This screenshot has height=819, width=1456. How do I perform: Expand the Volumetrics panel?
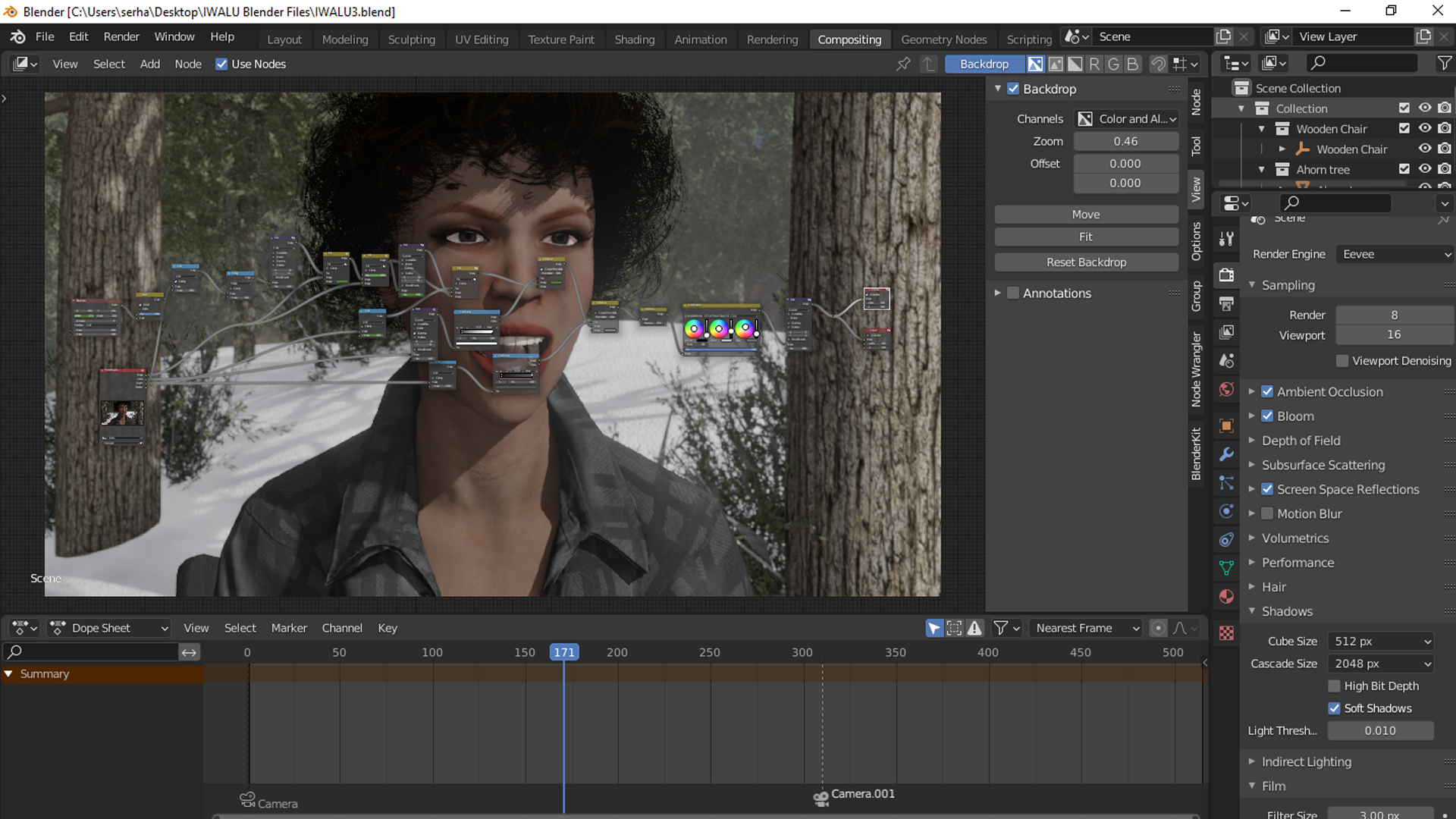click(1294, 538)
